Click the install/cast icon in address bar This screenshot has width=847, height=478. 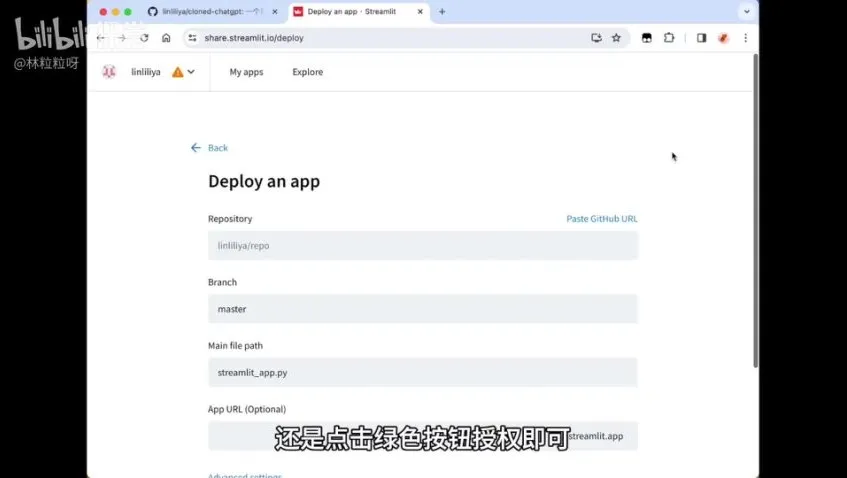click(596, 38)
